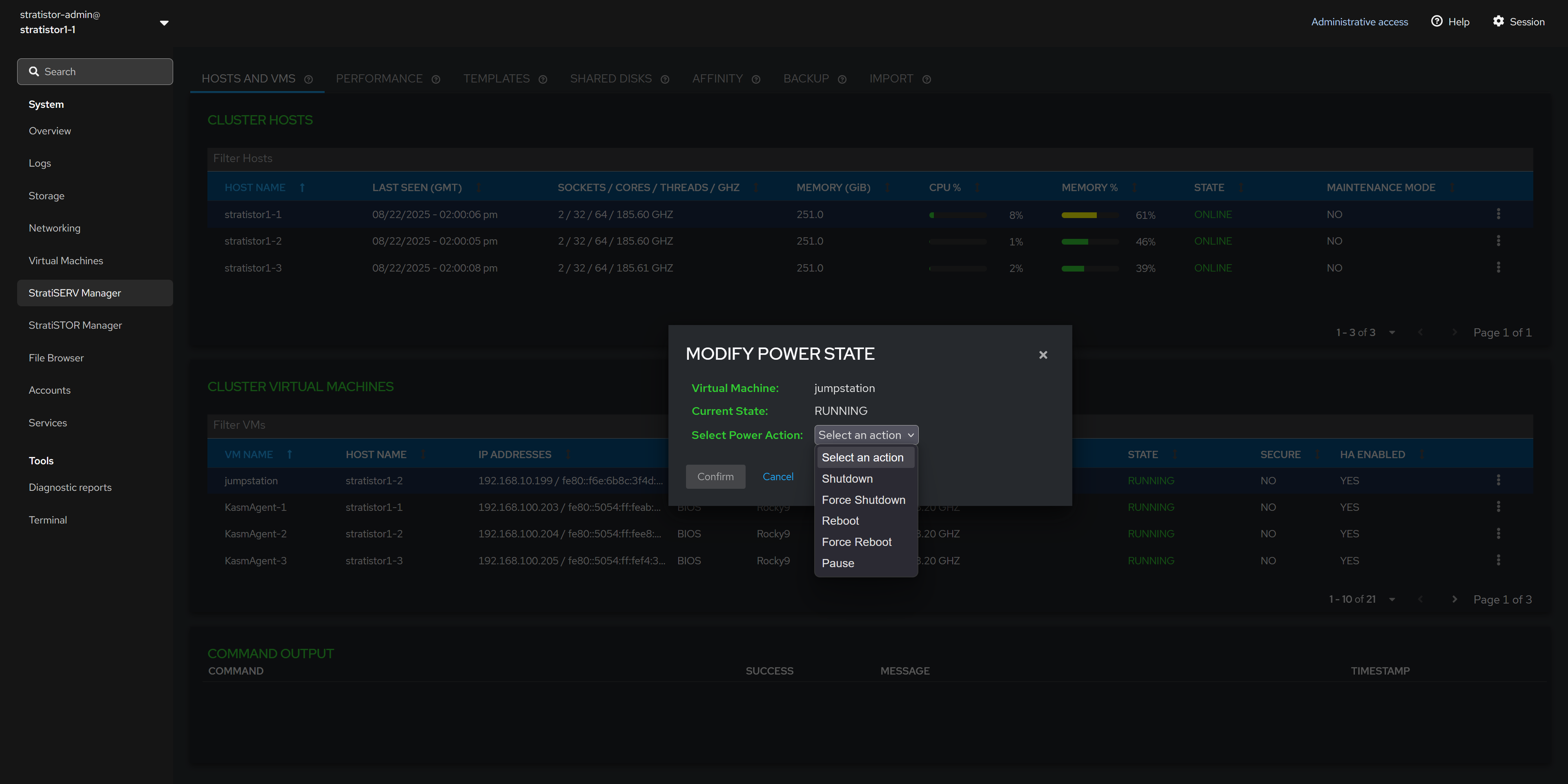The image size is (1568, 784).
Task: Select Pause option in the dropdown list
Action: click(837, 563)
